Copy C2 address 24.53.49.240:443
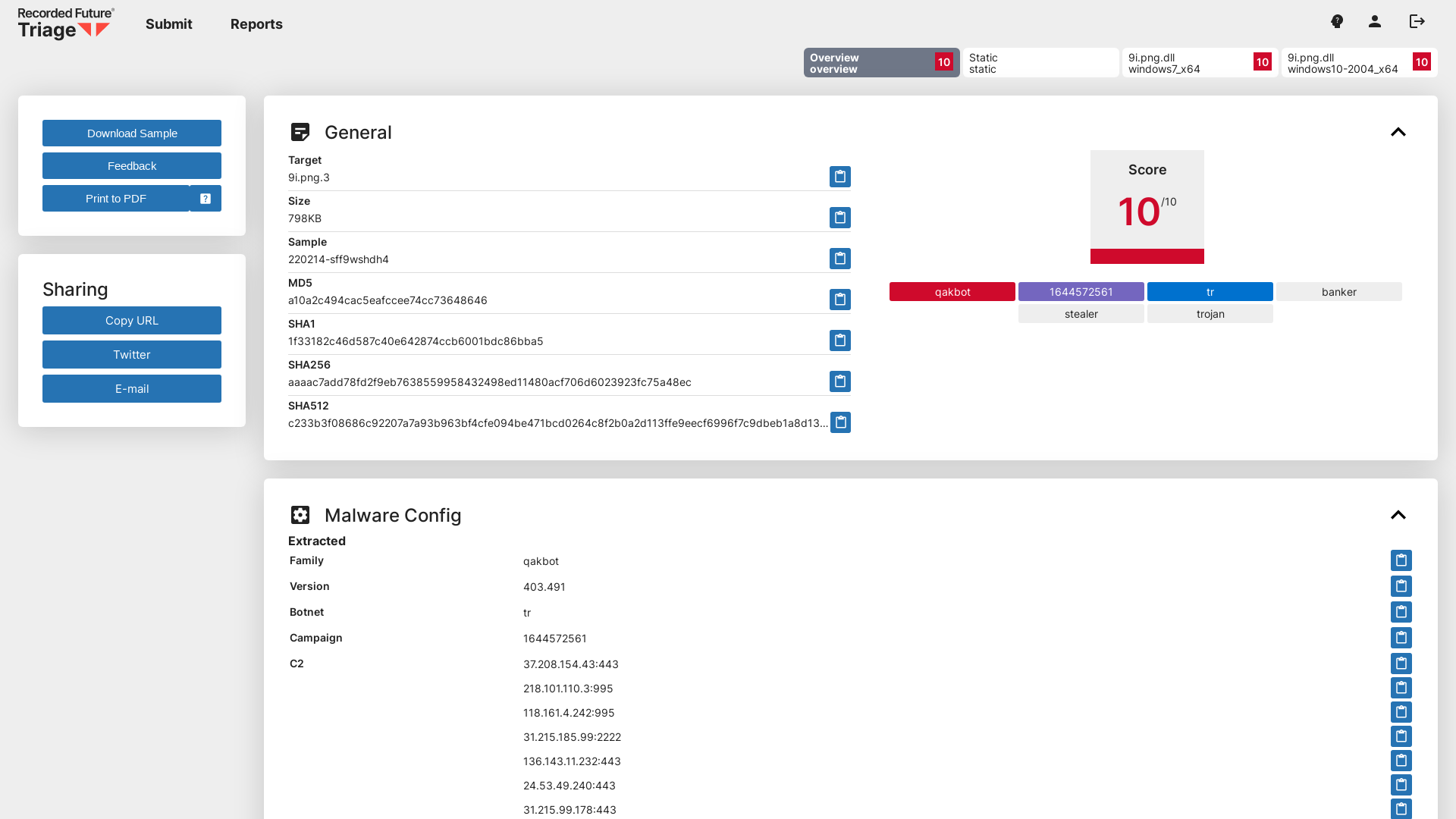Image resolution: width=1456 pixels, height=819 pixels. tap(1401, 785)
